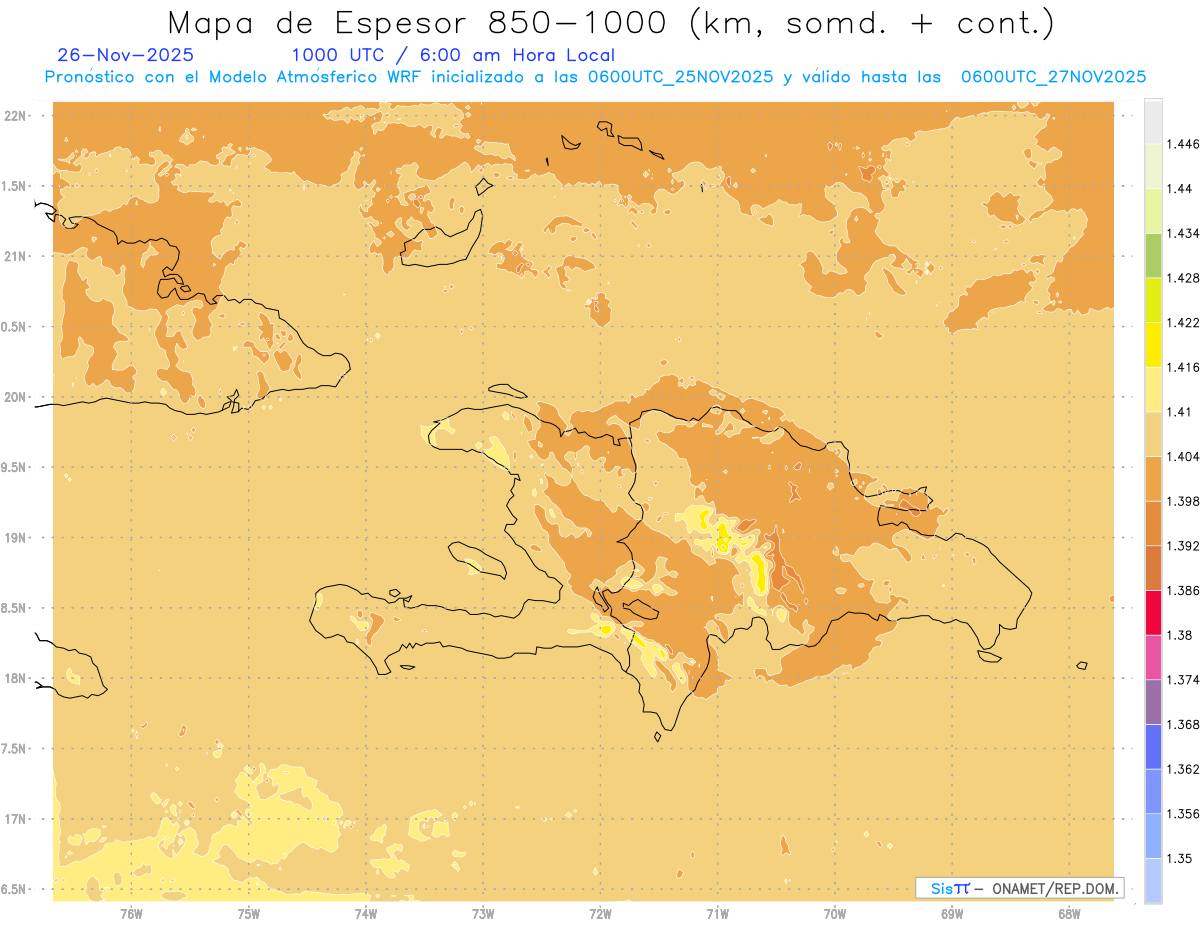Click the longitude label "69W"

(952, 914)
